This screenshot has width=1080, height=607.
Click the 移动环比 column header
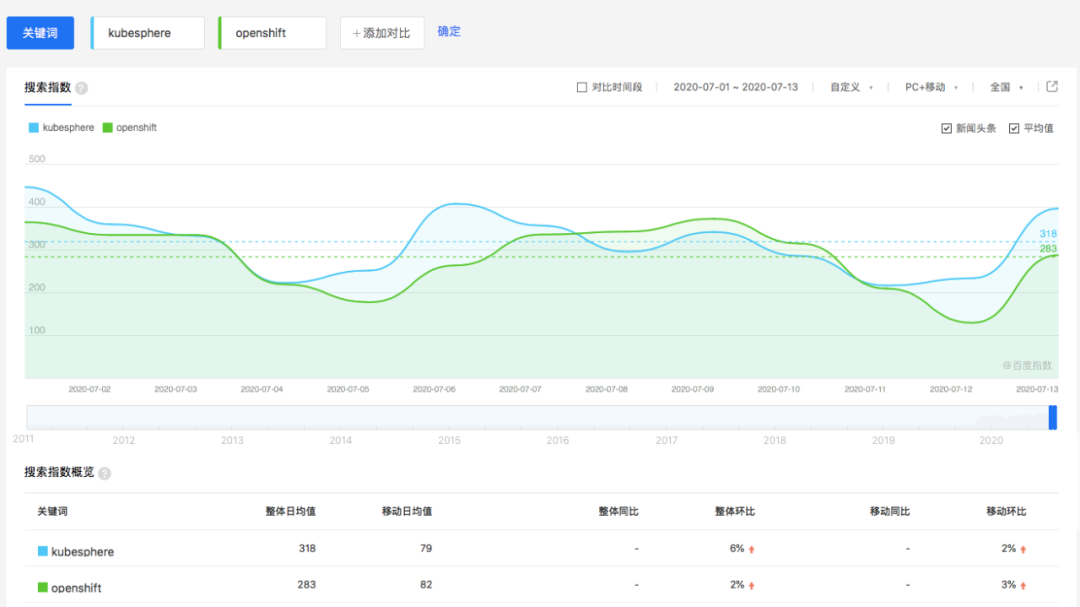1006,511
